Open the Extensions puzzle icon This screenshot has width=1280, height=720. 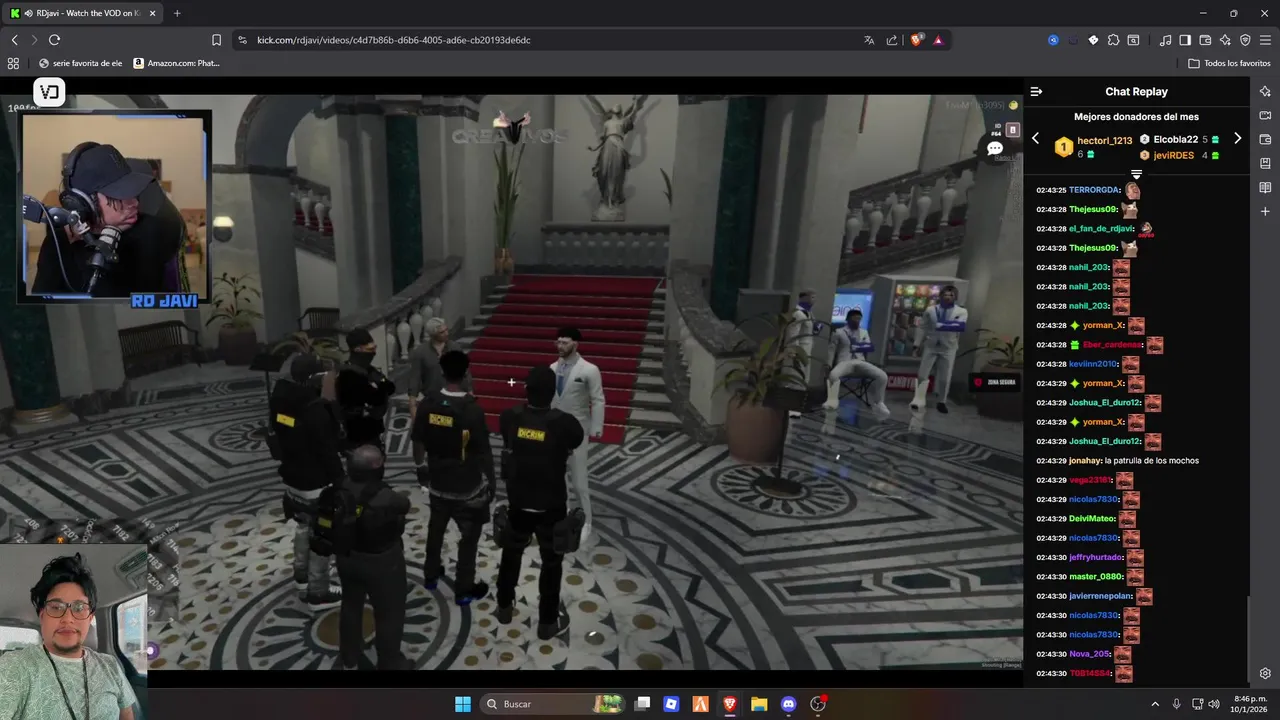tap(1113, 40)
